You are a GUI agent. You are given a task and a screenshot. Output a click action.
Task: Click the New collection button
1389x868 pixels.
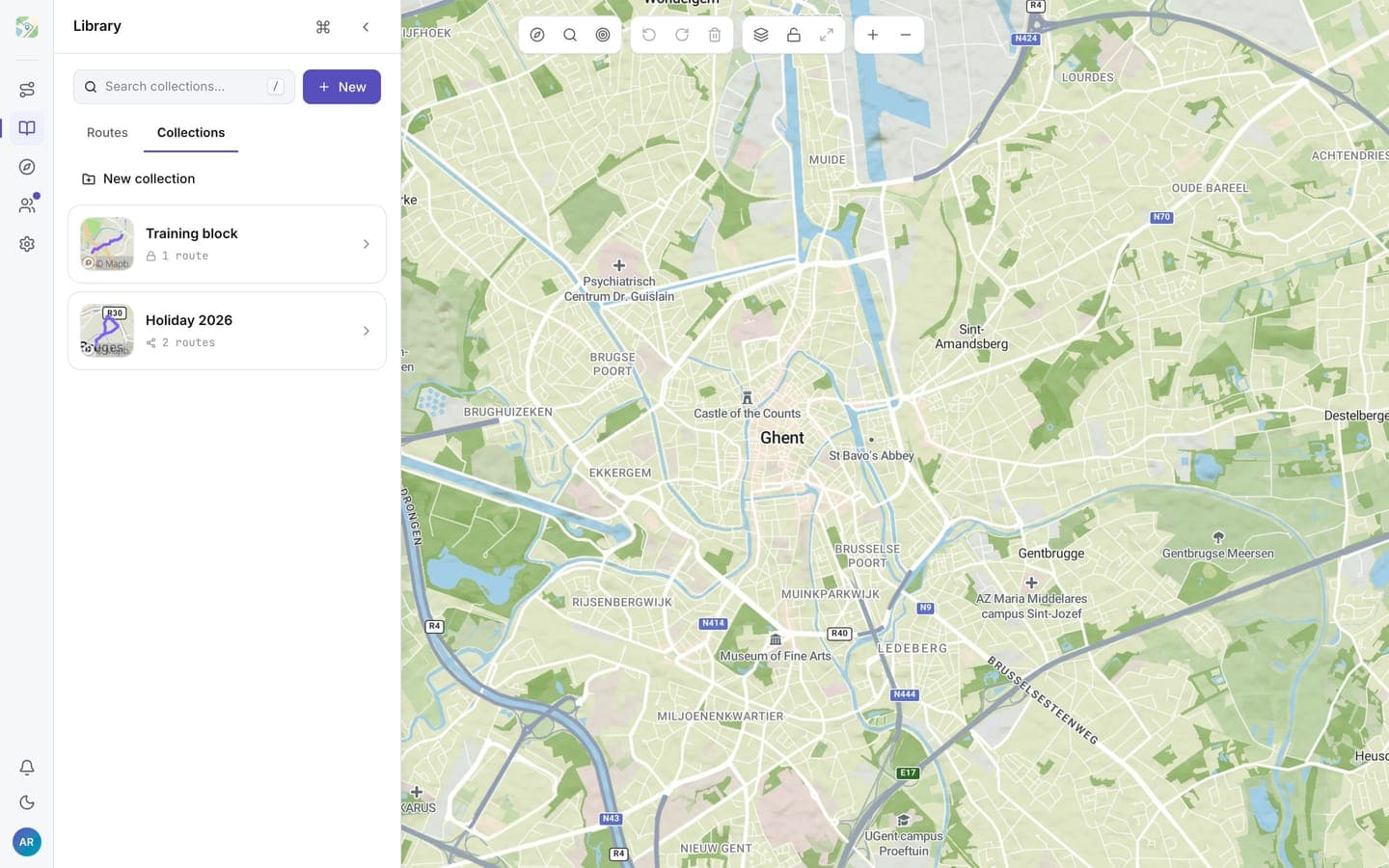(x=138, y=178)
